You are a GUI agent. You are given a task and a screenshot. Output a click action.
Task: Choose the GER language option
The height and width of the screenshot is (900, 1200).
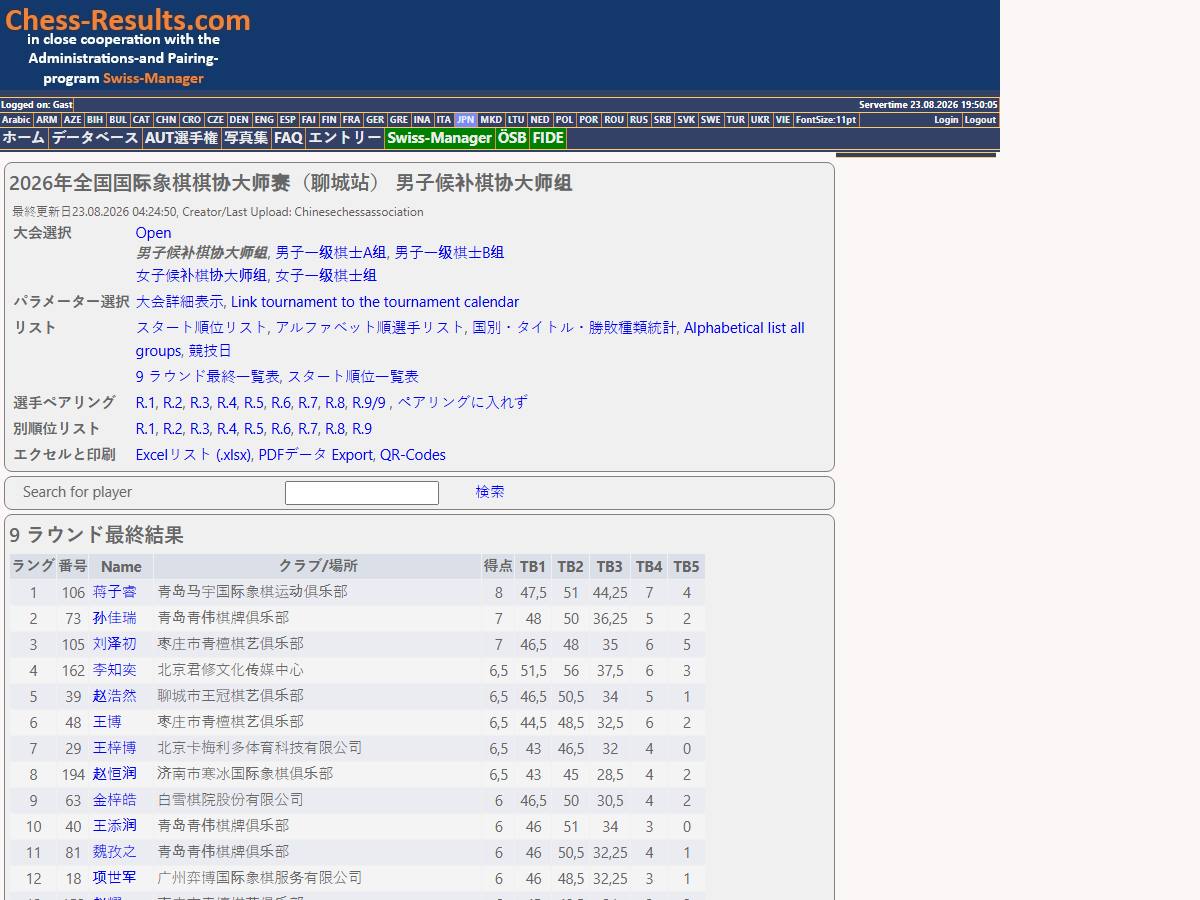[x=375, y=120]
